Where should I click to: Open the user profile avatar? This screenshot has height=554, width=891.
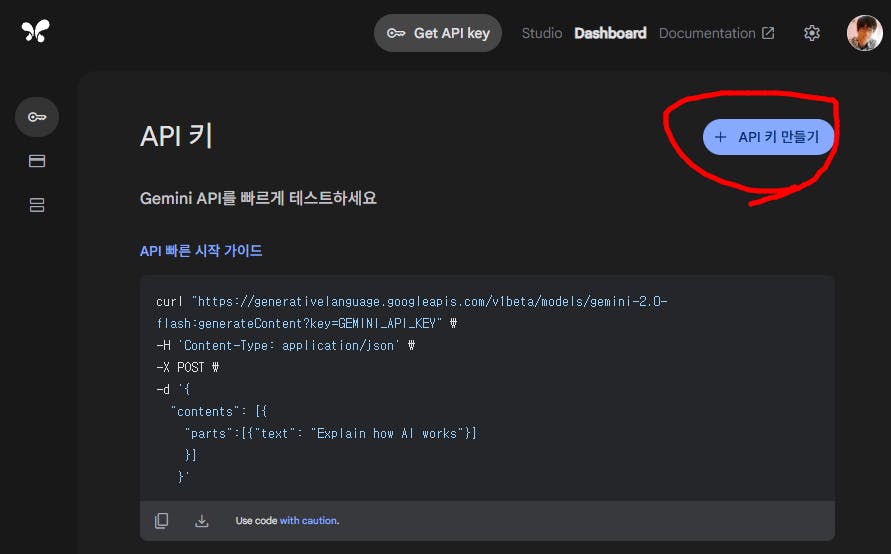click(864, 33)
